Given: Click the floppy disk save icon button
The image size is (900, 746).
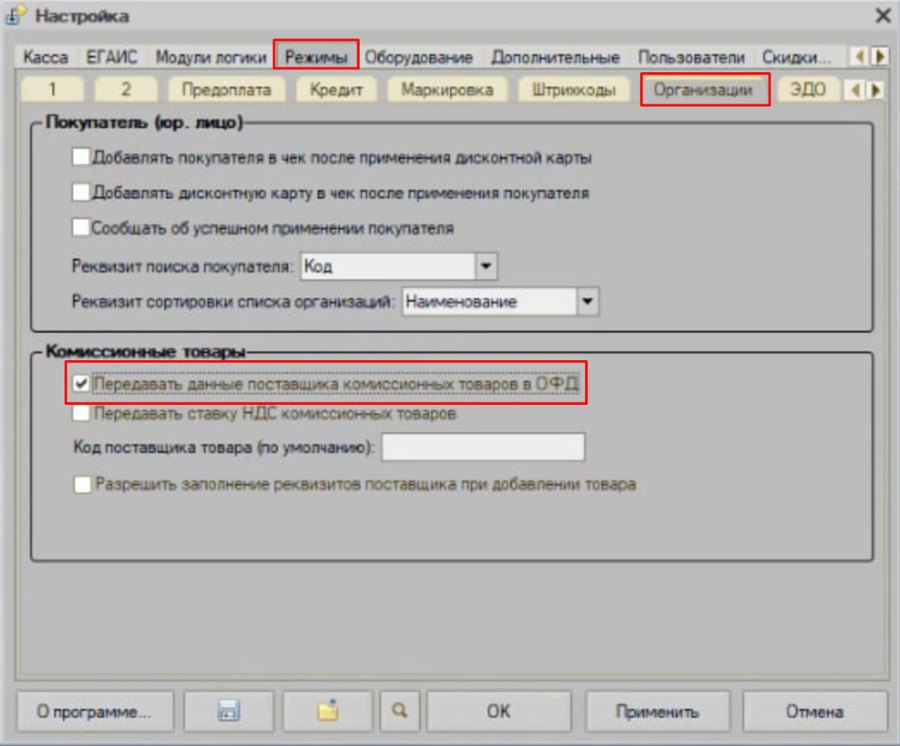Looking at the screenshot, I should pyautogui.click(x=228, y=711).
